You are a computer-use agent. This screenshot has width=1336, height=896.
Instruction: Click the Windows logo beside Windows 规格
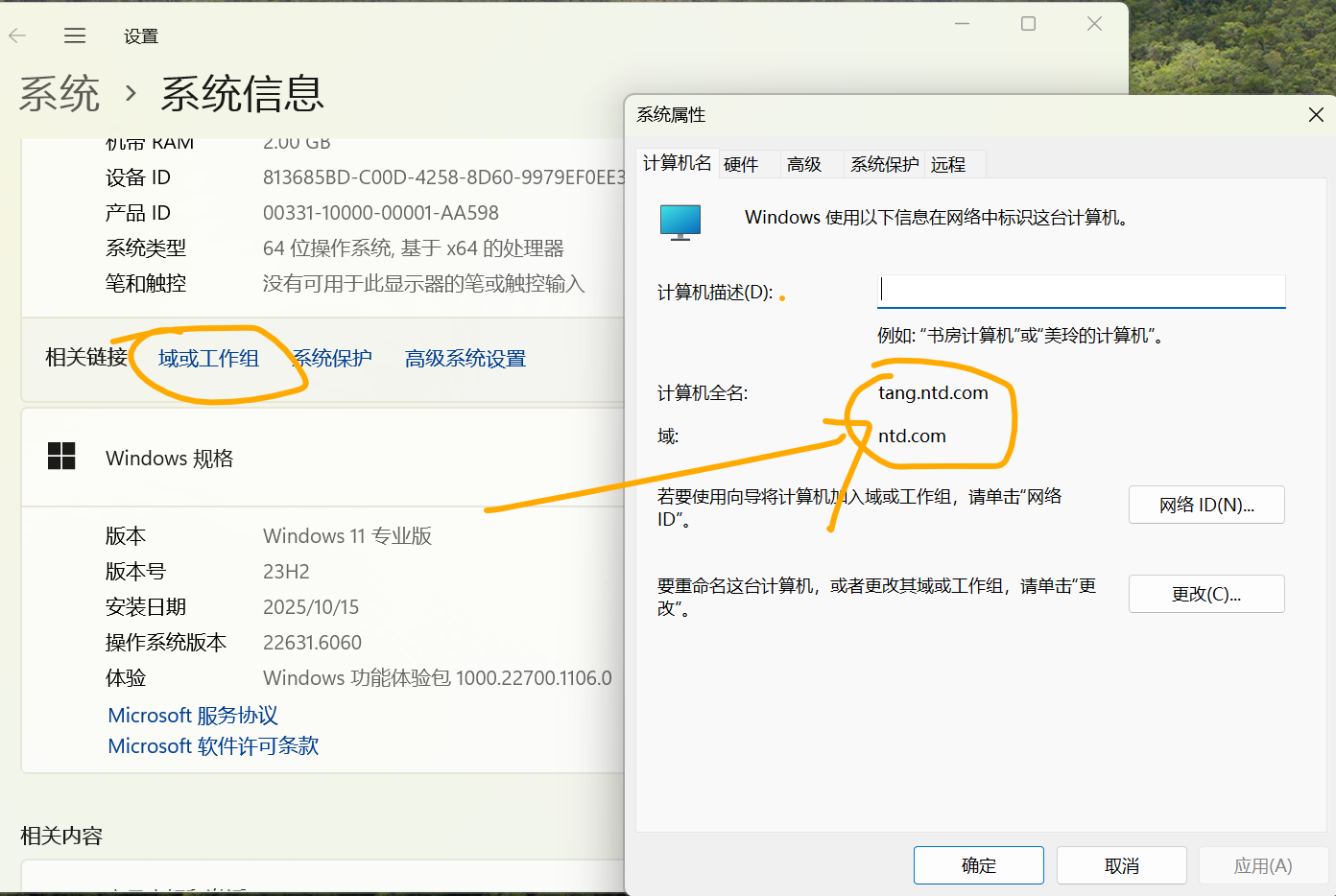click(61, 456)
